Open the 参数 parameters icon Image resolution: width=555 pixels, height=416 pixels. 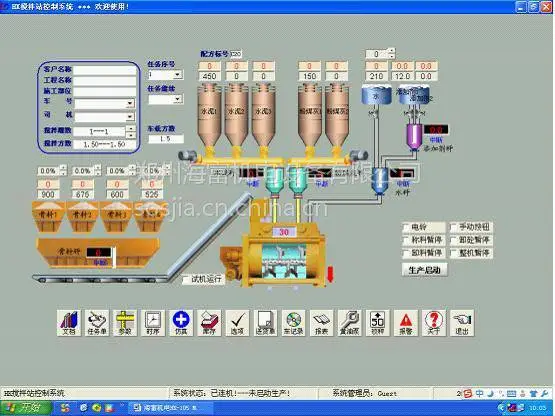[x=125, y=323]
